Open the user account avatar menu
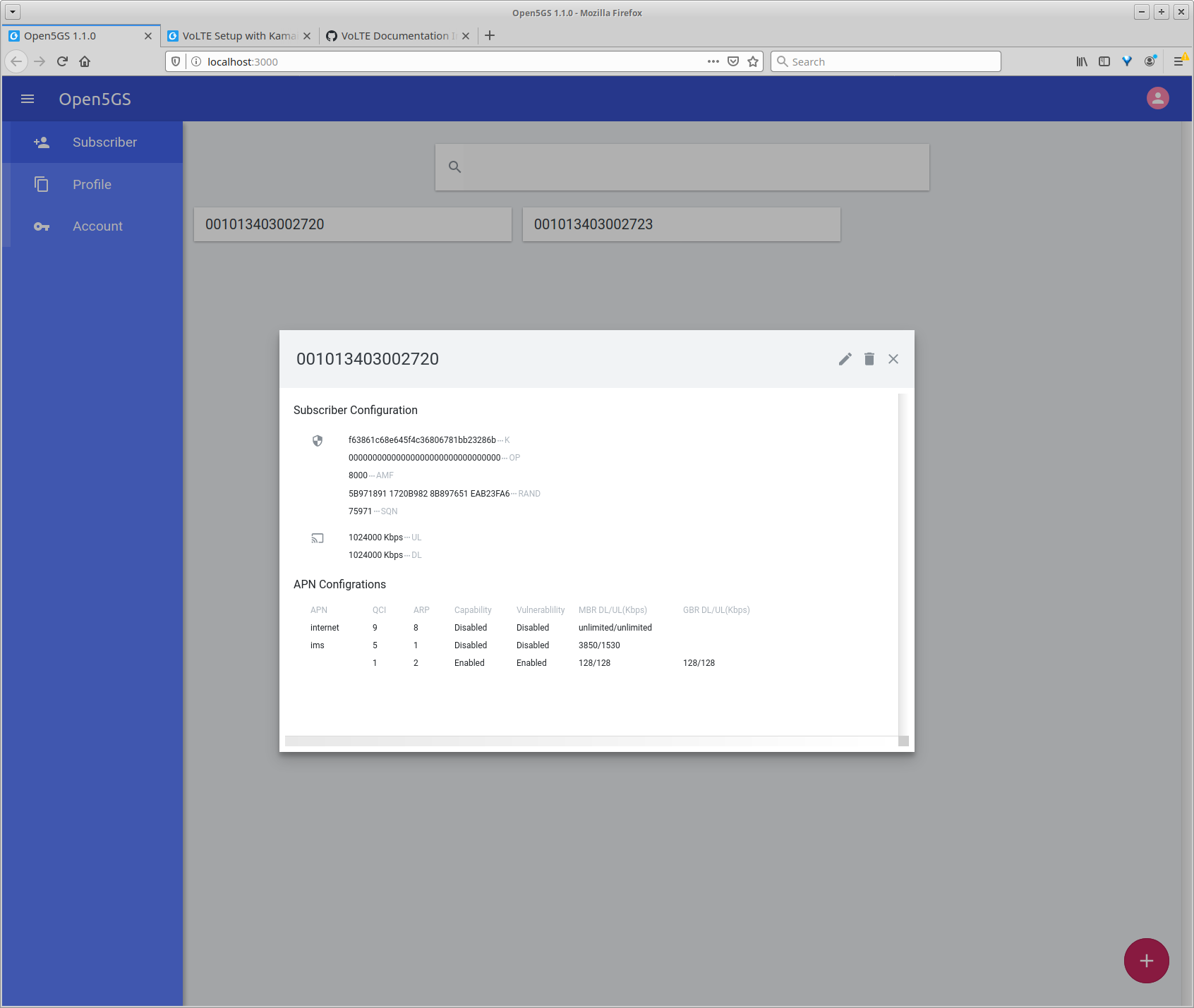Screen dimensions: 1194x1008 [x=1157, y=98]
